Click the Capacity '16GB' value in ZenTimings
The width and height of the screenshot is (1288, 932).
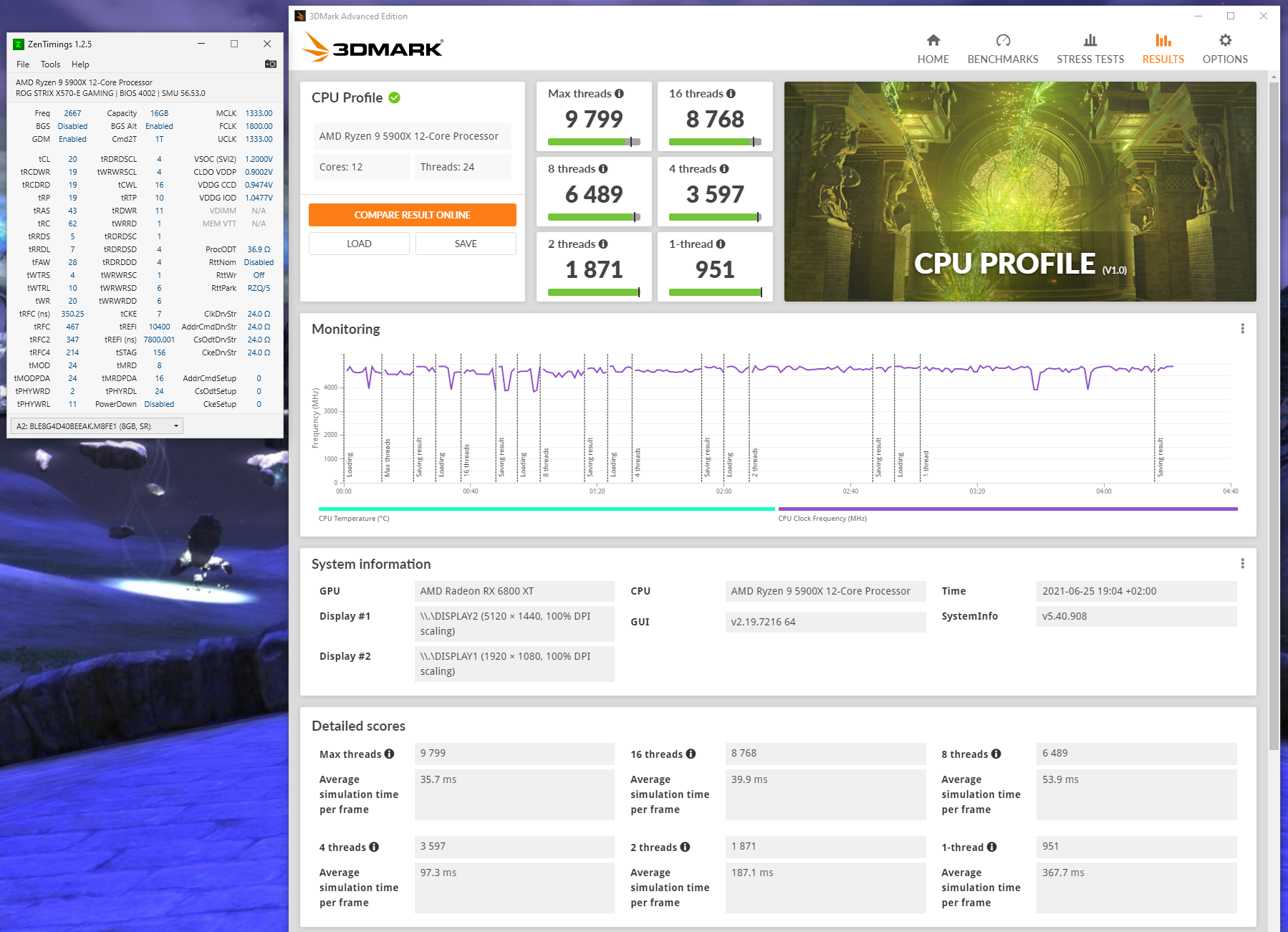[159, 113]
